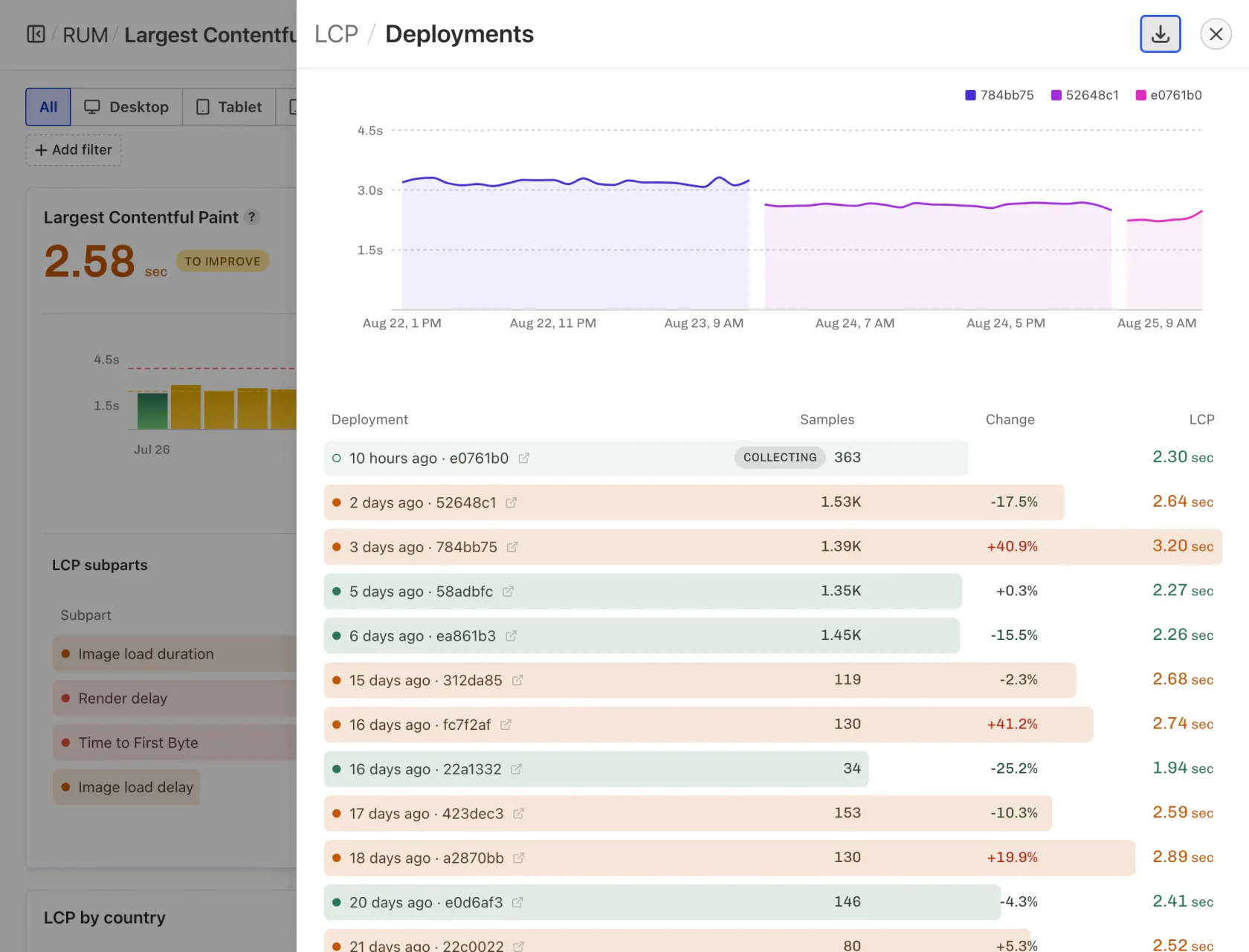Click the LCP breadcrumb in panel header

click(336, 34)
